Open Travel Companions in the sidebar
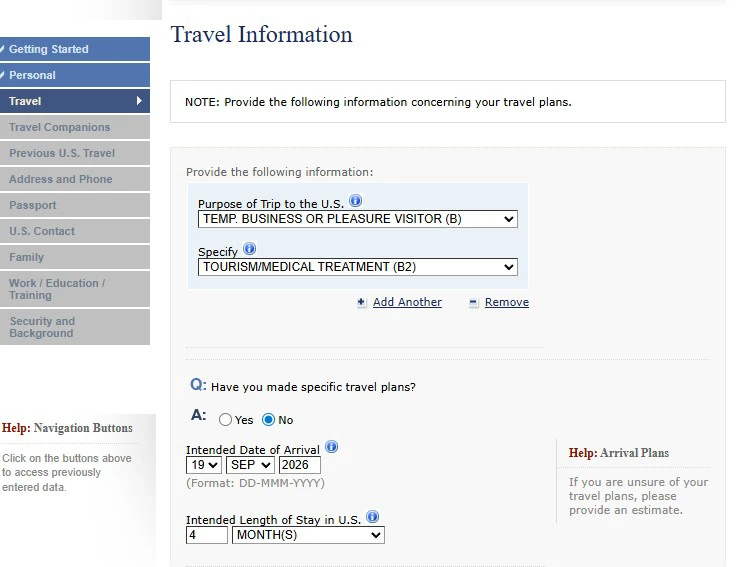The width and height of the screenshot is (745, 567). [x=75, y=127]
